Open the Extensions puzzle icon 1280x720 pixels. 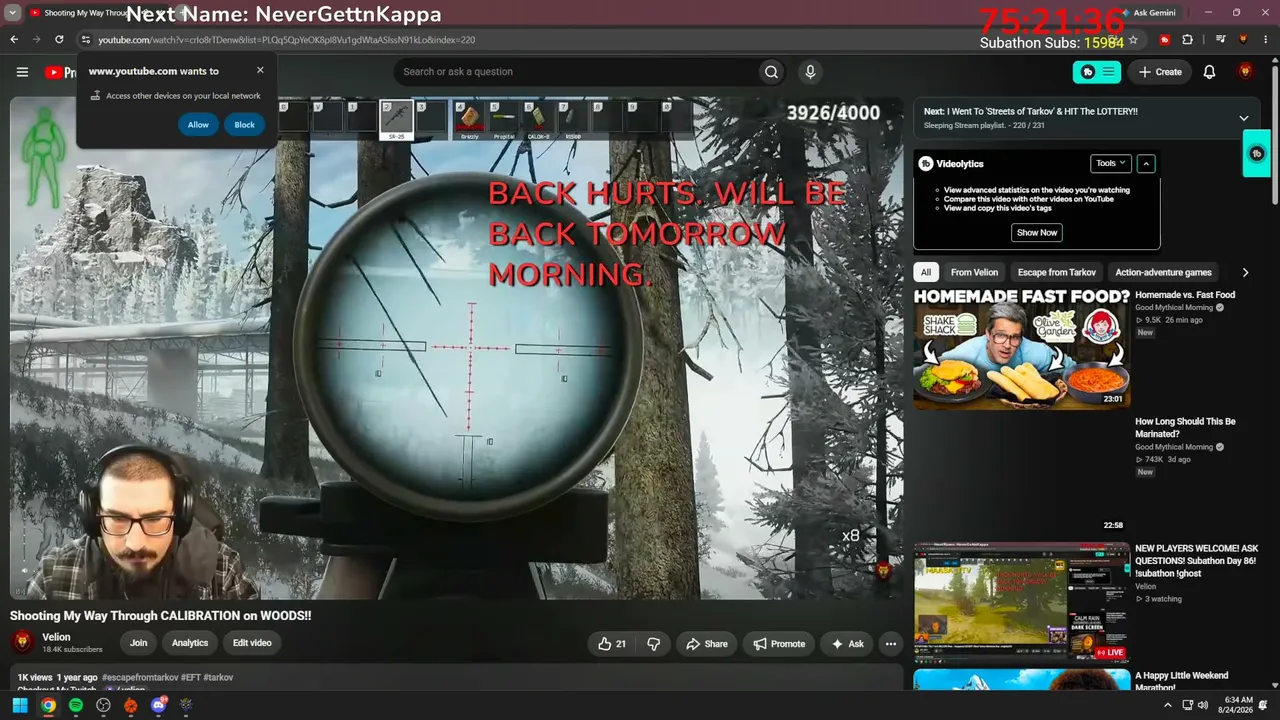1187,40
